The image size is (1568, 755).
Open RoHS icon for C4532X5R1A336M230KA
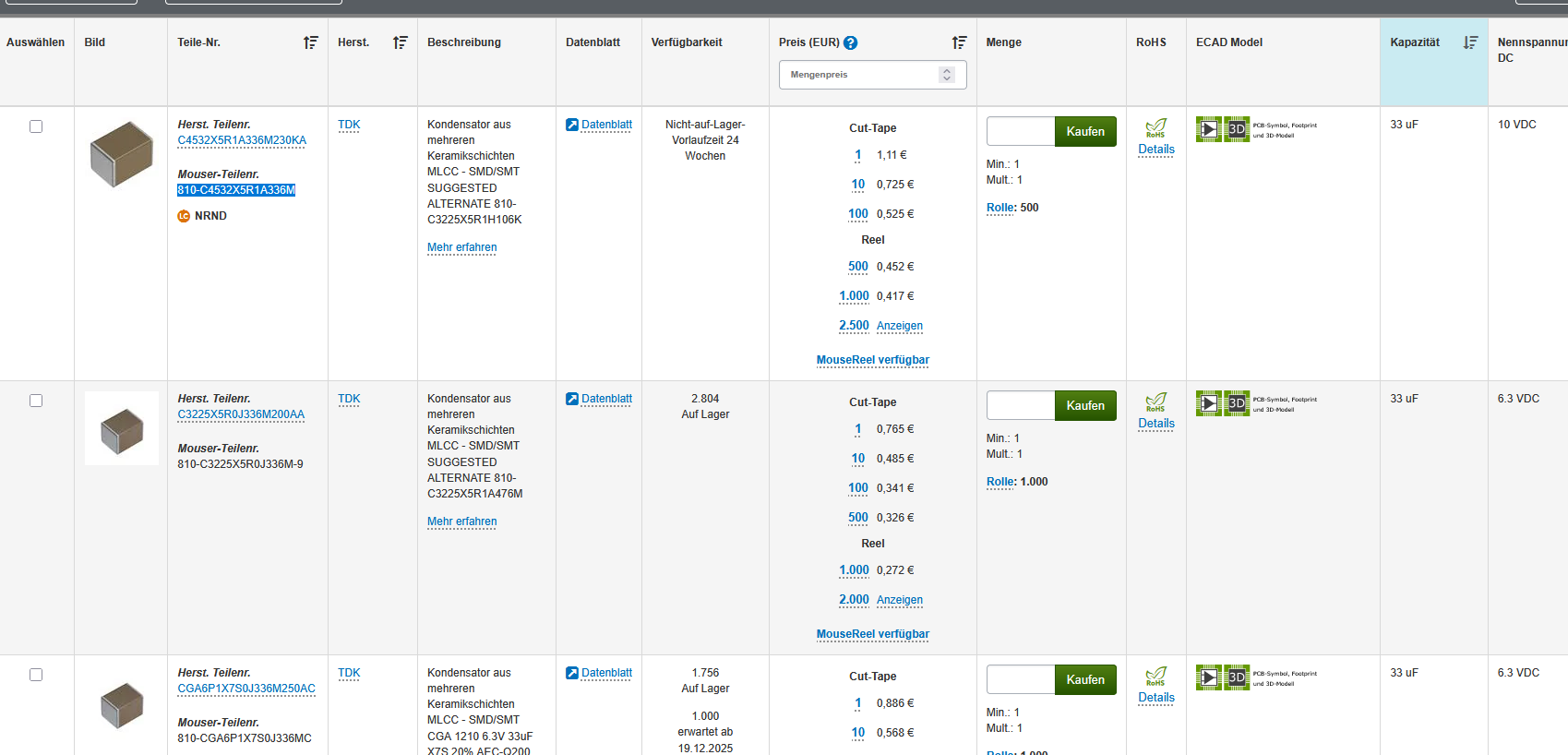pos(1155,127)
